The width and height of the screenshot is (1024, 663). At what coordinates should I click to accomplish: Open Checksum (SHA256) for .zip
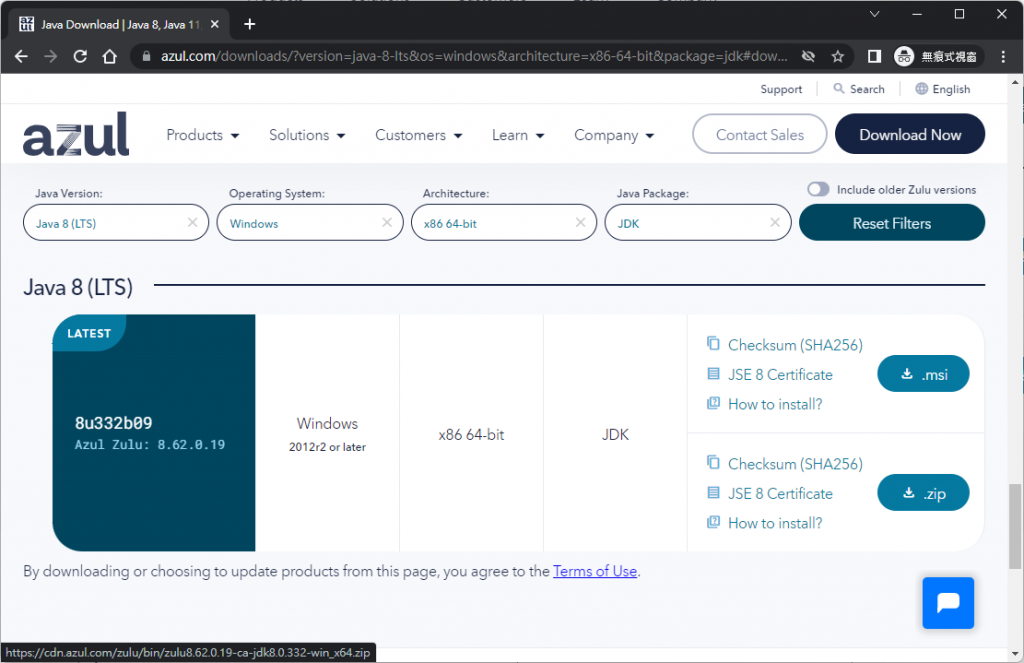point(795,464)
